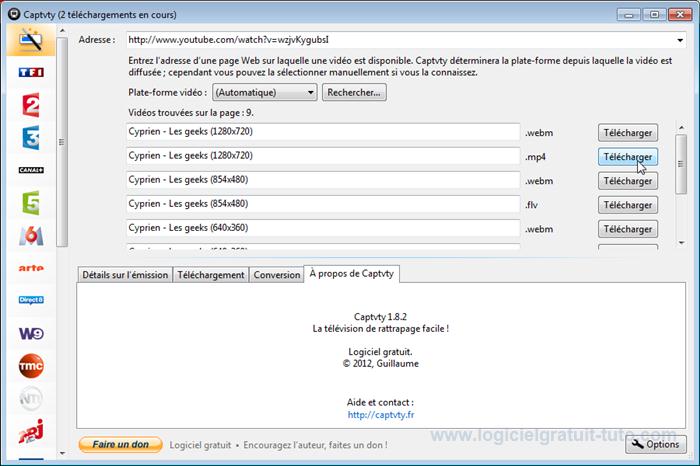The height and width of the screenshot is (466, 700).
Task: Open the TF1 channel
Action: pos(31,72)
